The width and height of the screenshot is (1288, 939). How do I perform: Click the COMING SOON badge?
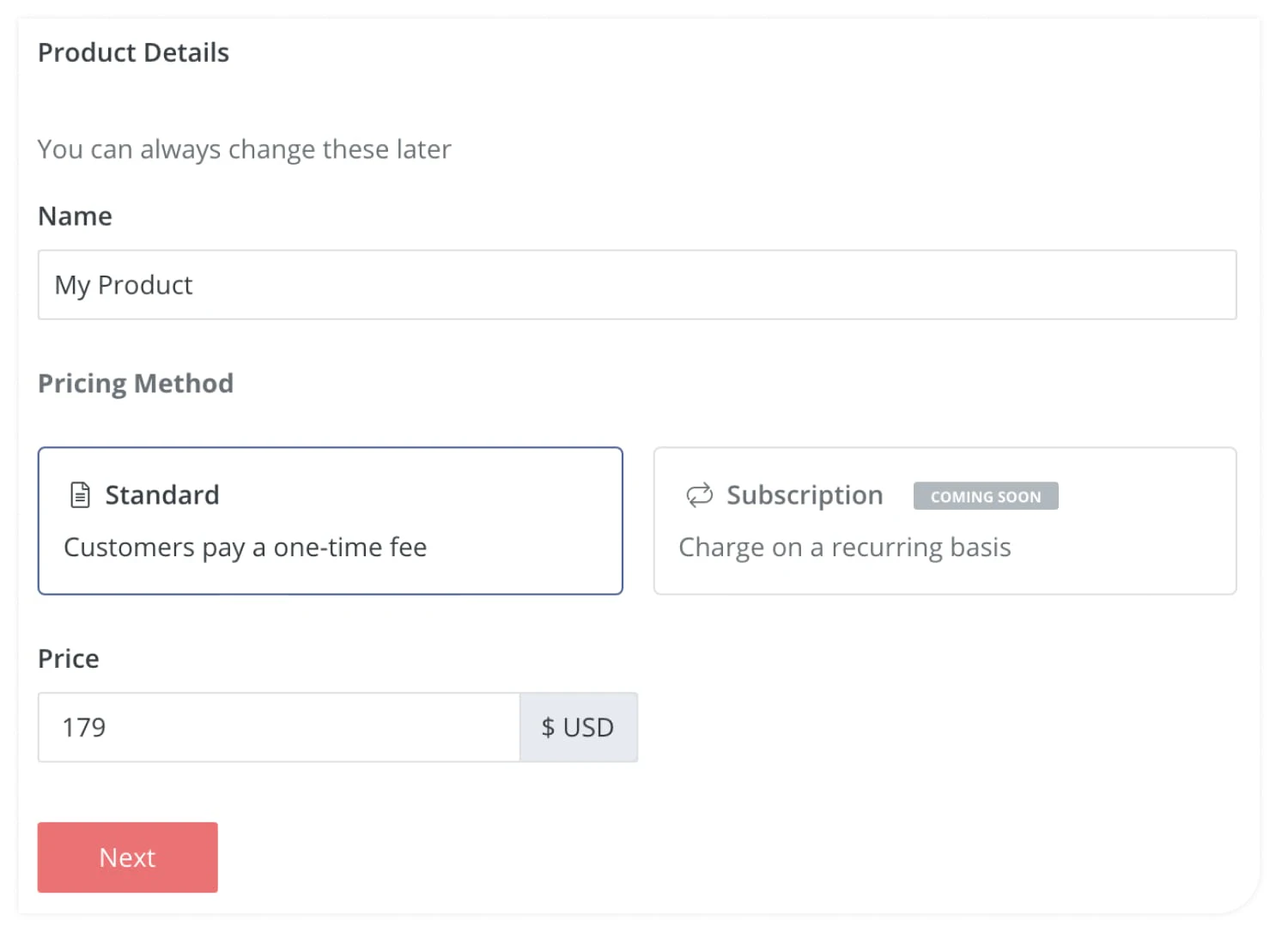(985, 496)
